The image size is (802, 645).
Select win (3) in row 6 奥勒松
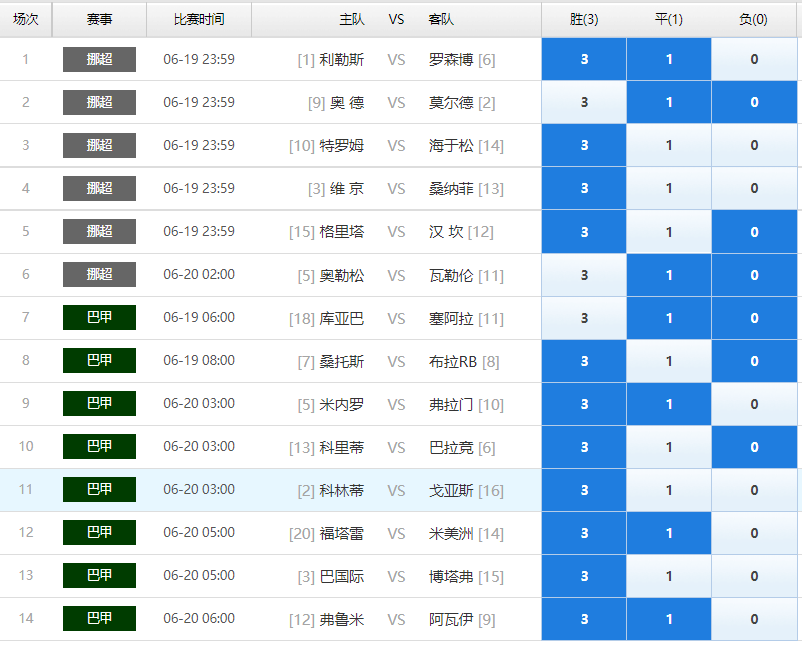584,275
